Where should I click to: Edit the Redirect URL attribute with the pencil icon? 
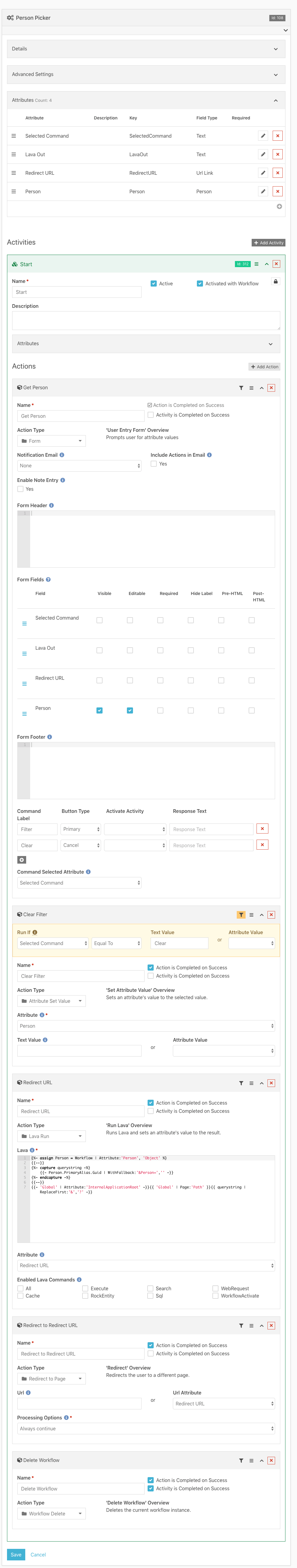click(263, 173)
